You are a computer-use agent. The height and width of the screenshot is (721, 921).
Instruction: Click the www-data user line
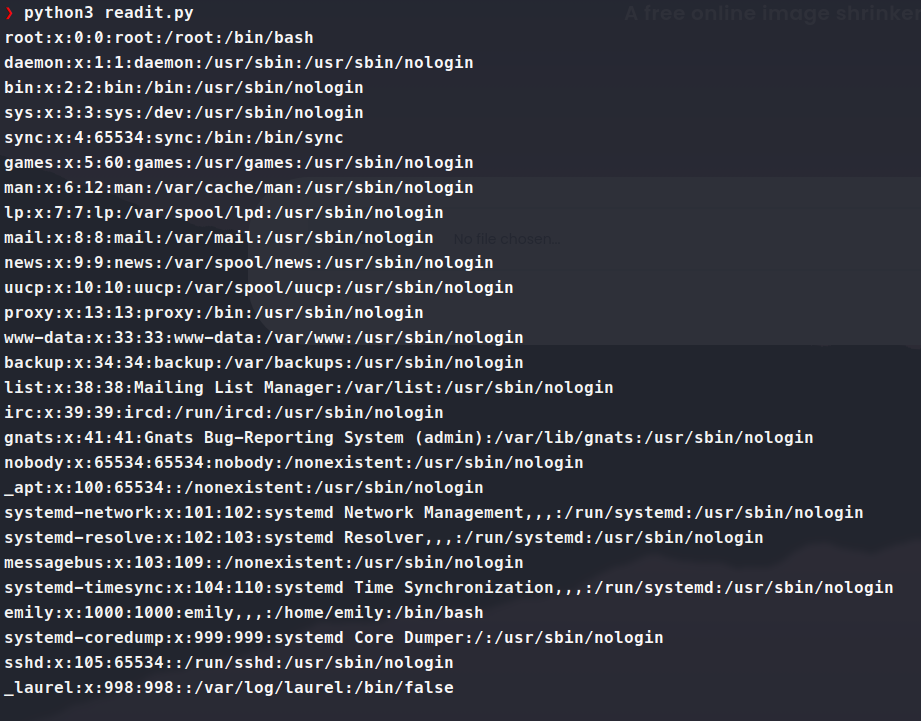(x=263, y=338)
